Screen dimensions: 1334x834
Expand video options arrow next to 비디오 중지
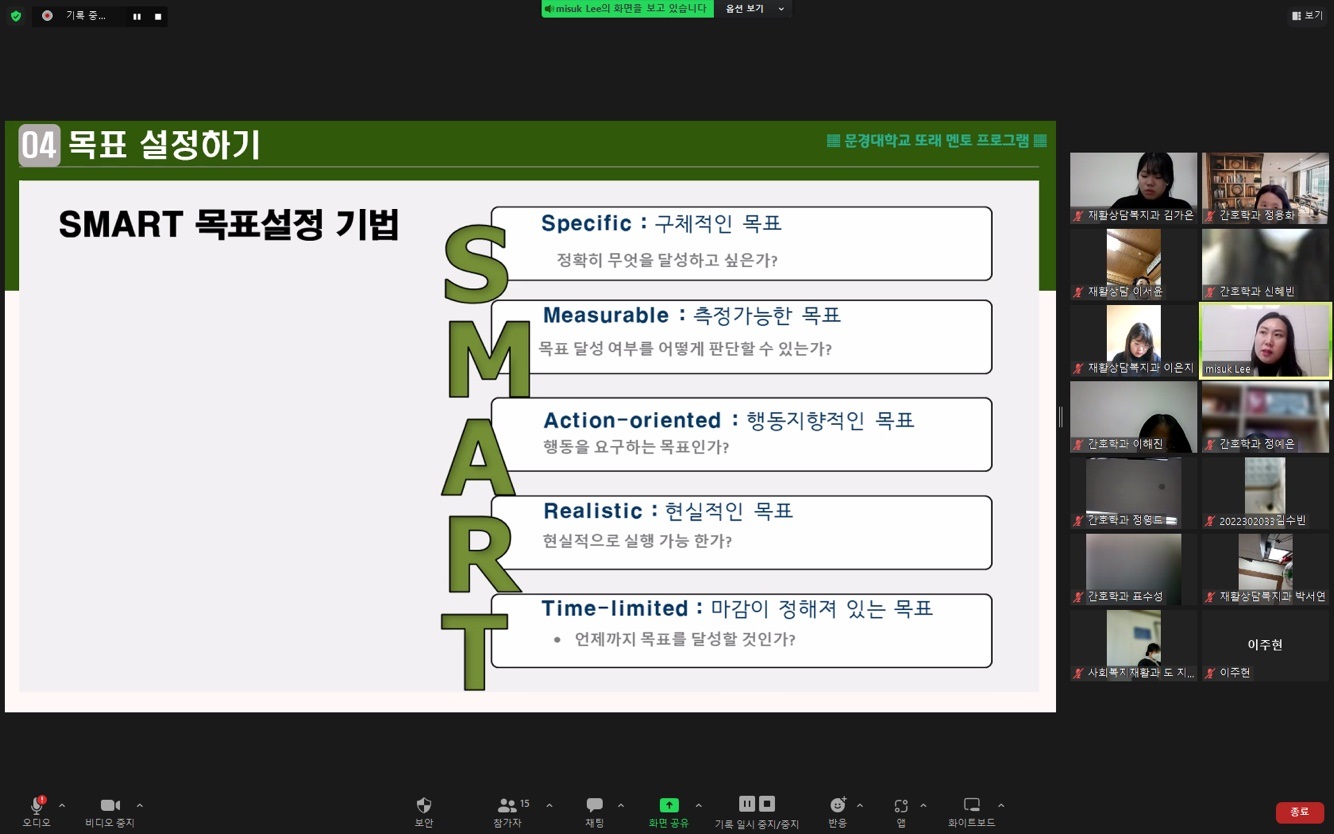click(140, 805)
